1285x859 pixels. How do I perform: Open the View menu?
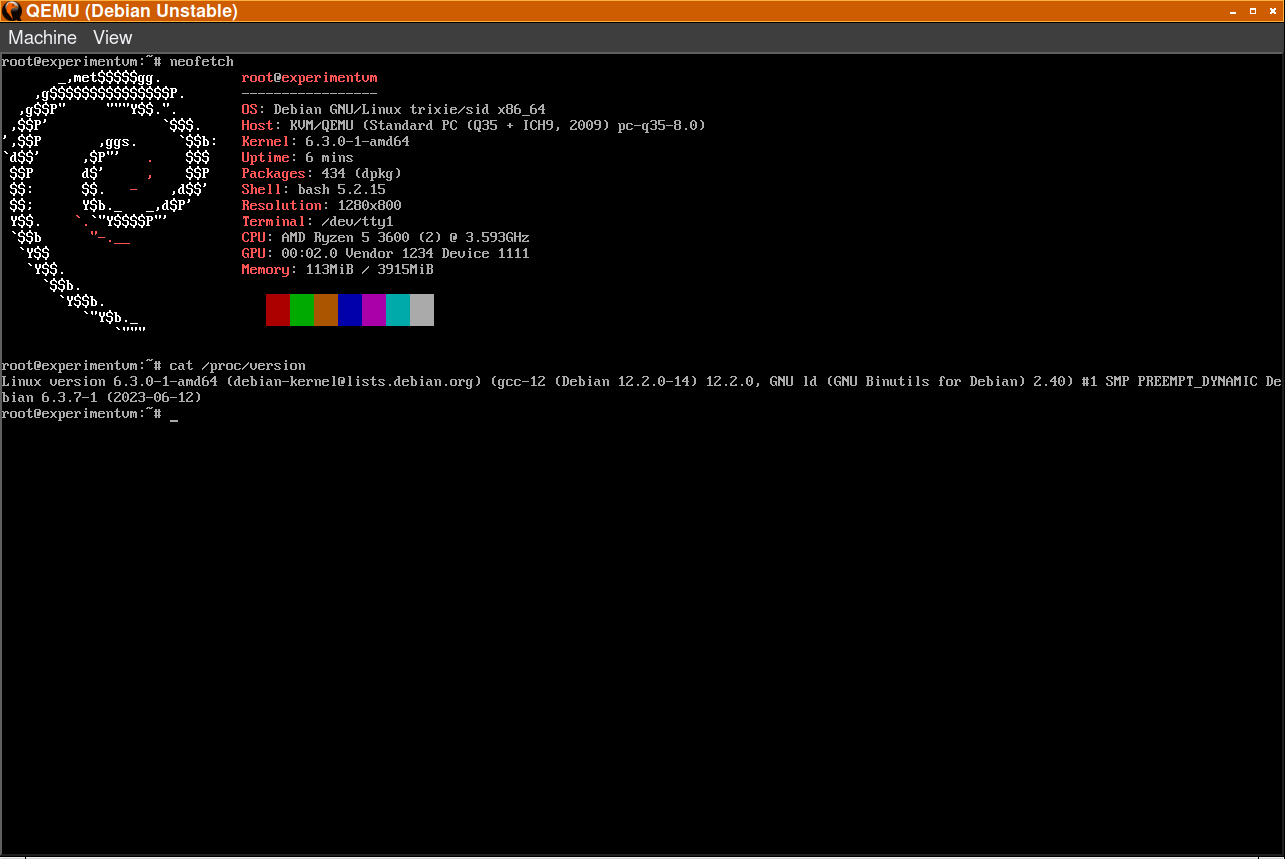tap(112, 38)
